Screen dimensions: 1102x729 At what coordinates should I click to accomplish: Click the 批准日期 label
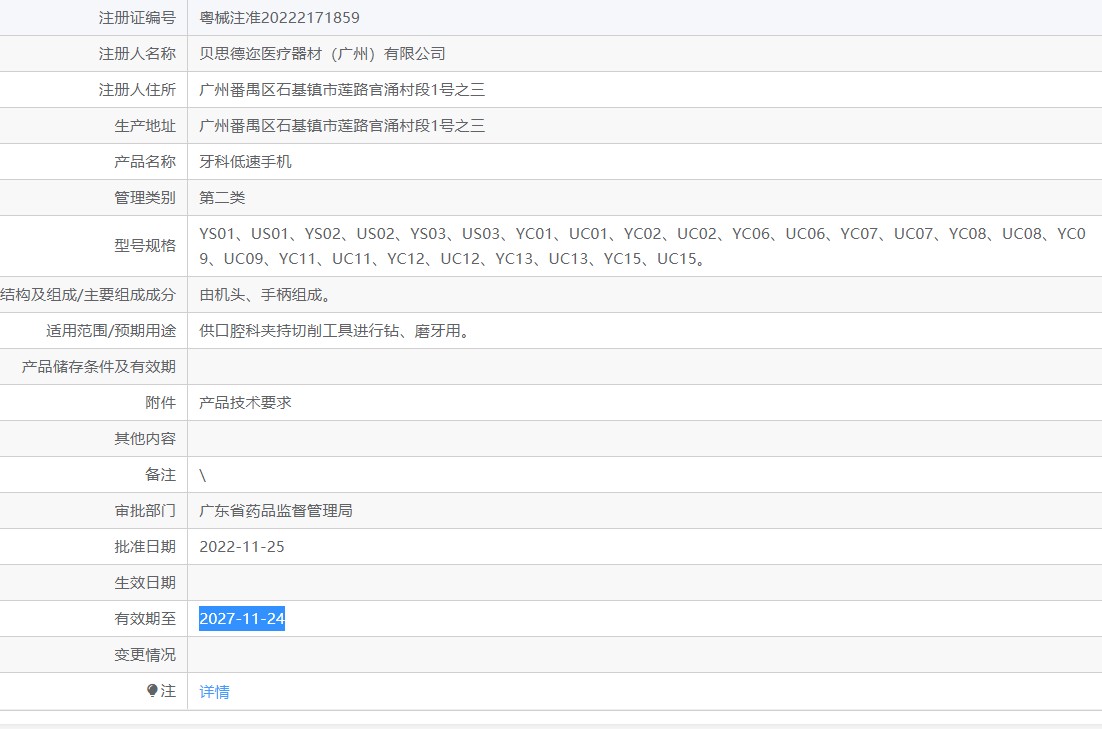(x=145, y=547)
